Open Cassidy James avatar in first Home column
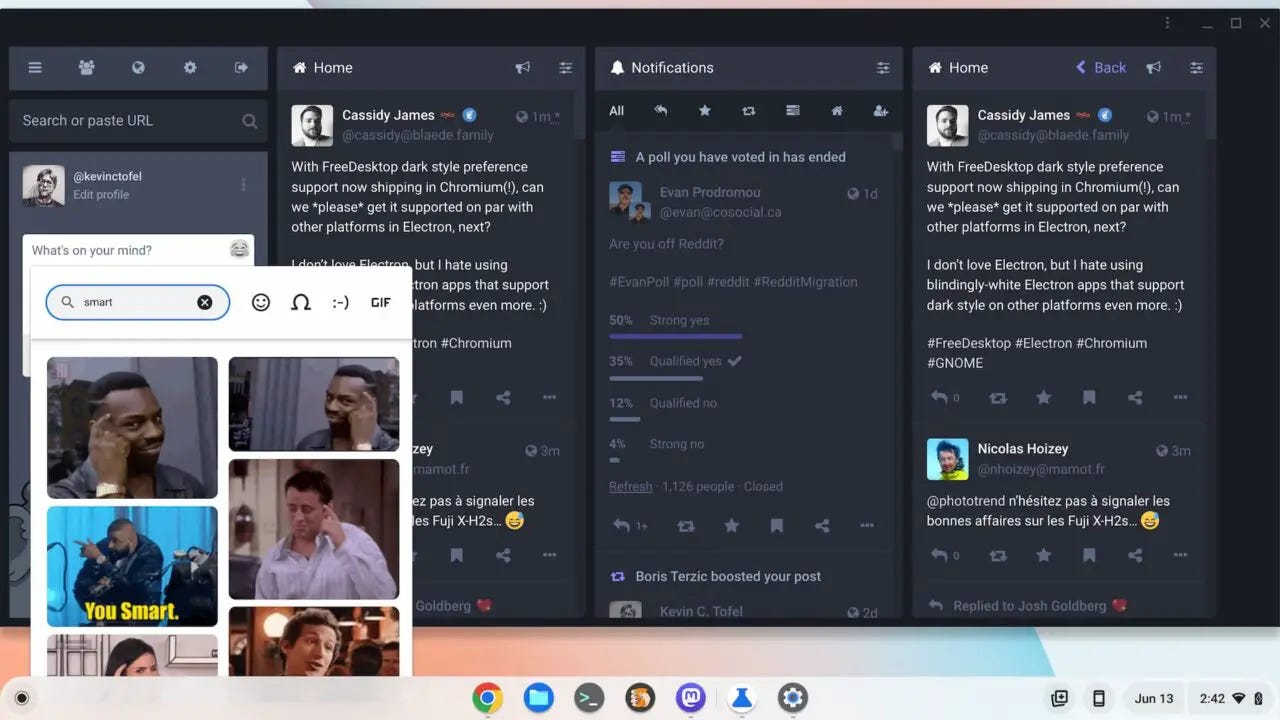 coord(312,125)
